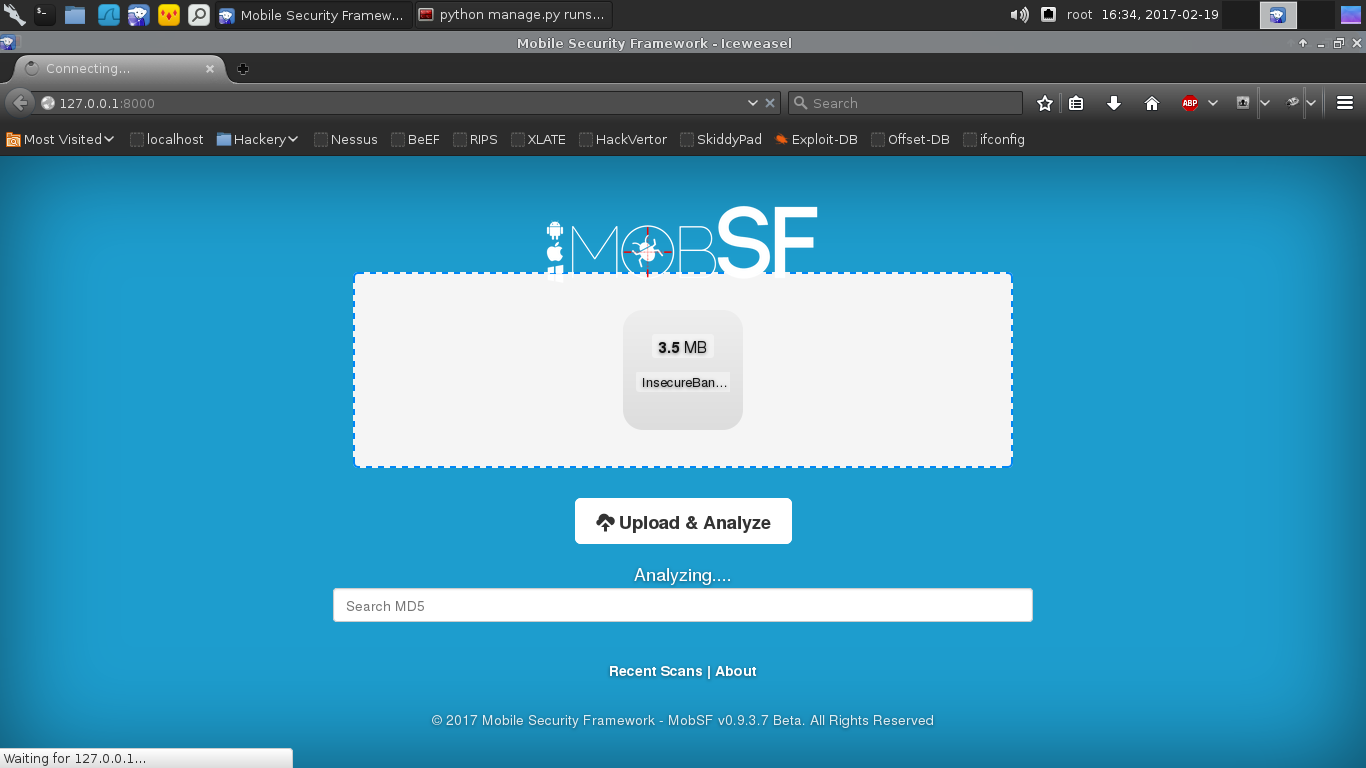The height and width of the screenshot is (768, 1366).
Task: Open the address bar history dropdown
Action: (x=753, y=103)
